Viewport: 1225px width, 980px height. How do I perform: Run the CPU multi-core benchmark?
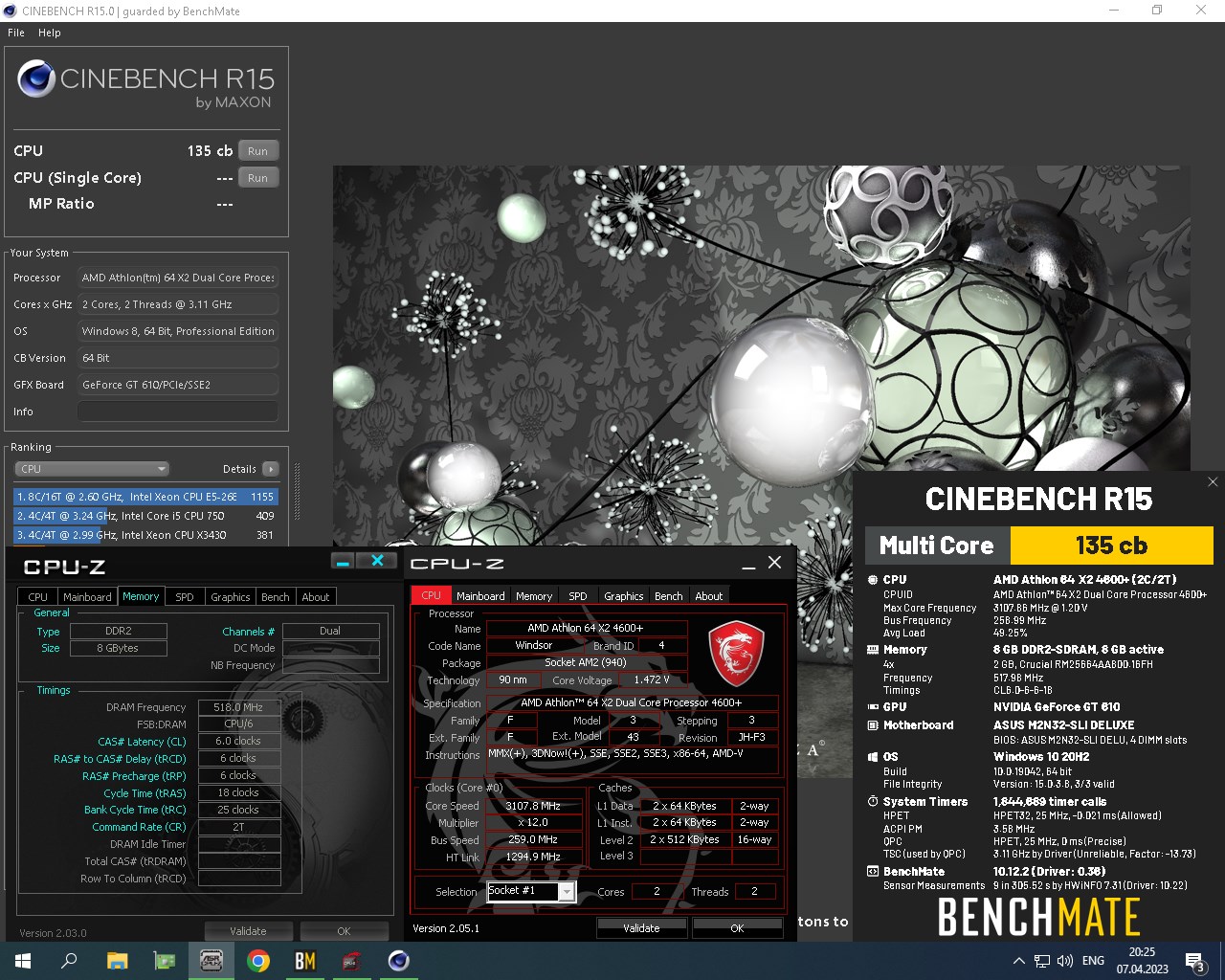(x=258, y=151)
